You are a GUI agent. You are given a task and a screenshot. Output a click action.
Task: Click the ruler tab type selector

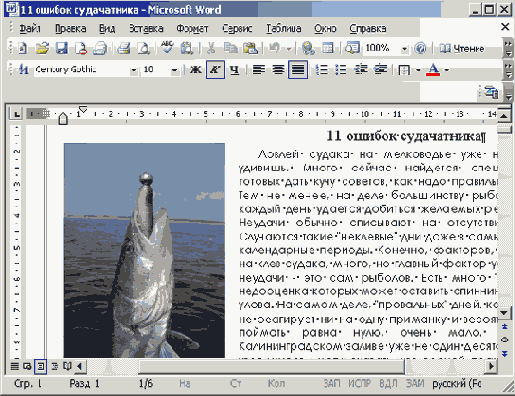pyautogui.click(x=16, y=114)
